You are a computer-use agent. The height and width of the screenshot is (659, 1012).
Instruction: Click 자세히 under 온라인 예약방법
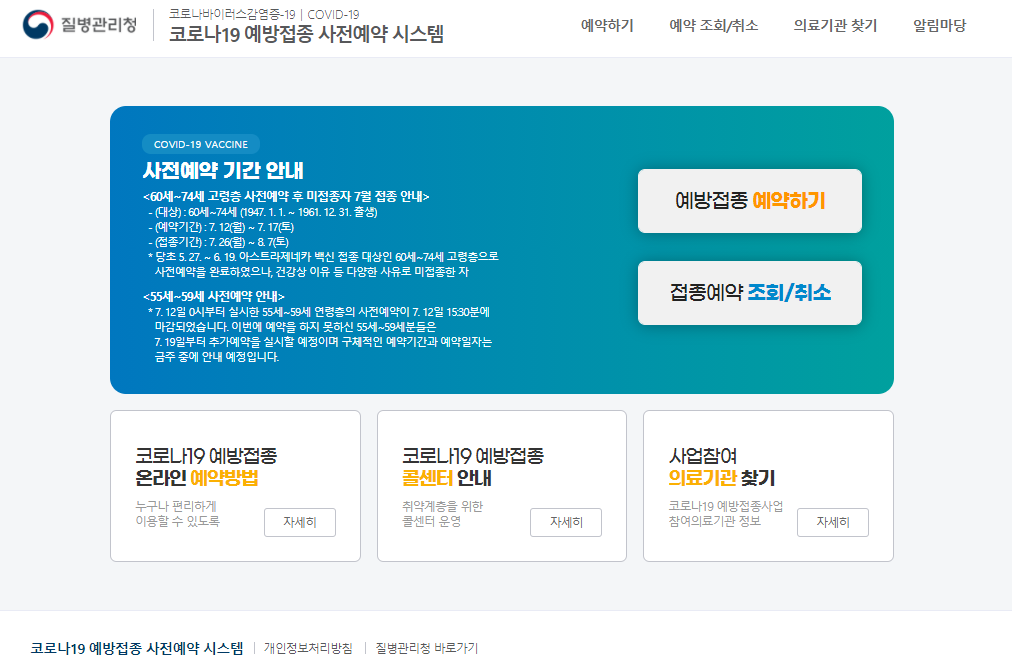pos(299,522)
